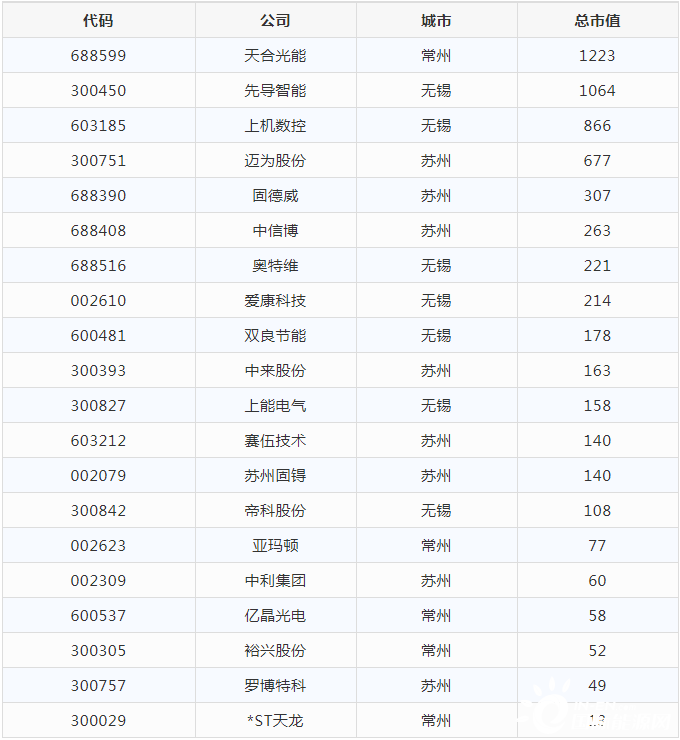The height and width of the screenshot is (740, 680).
Task: Select company 中利集团
Action: pos(276,580)
